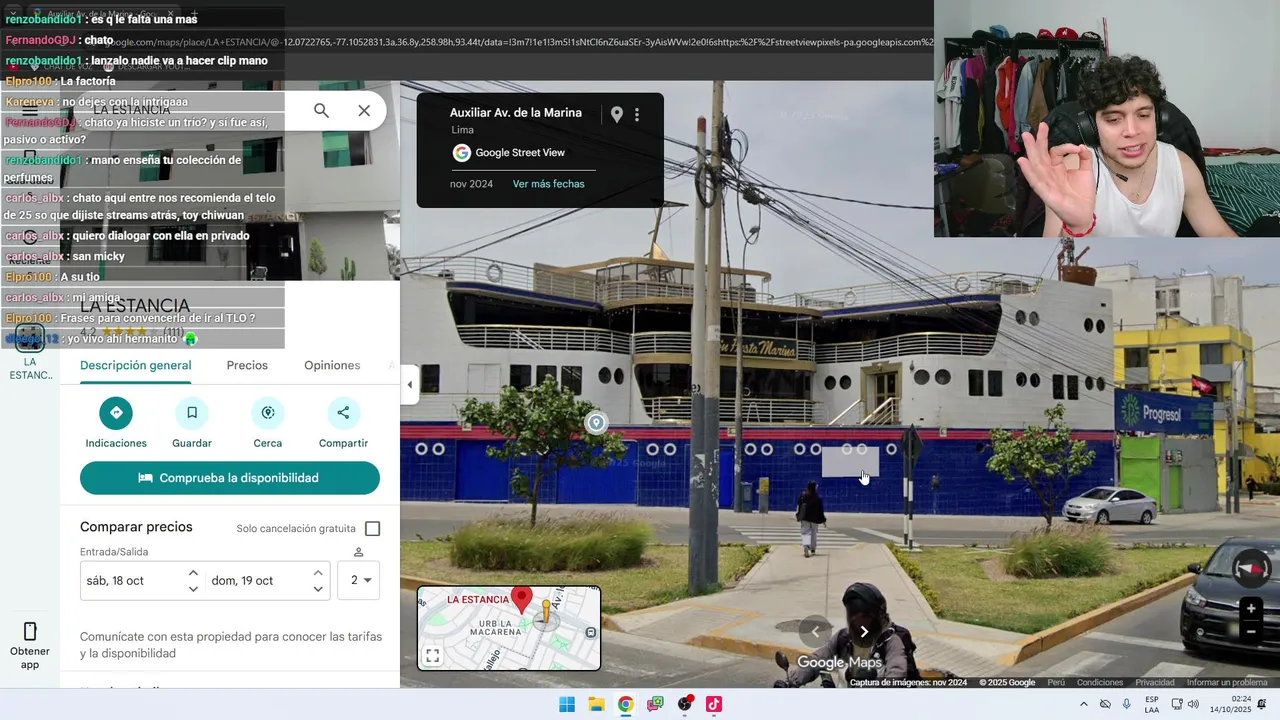
Task: Click the check-out date field dom, 19 oct
Action: tap(267, 580)
